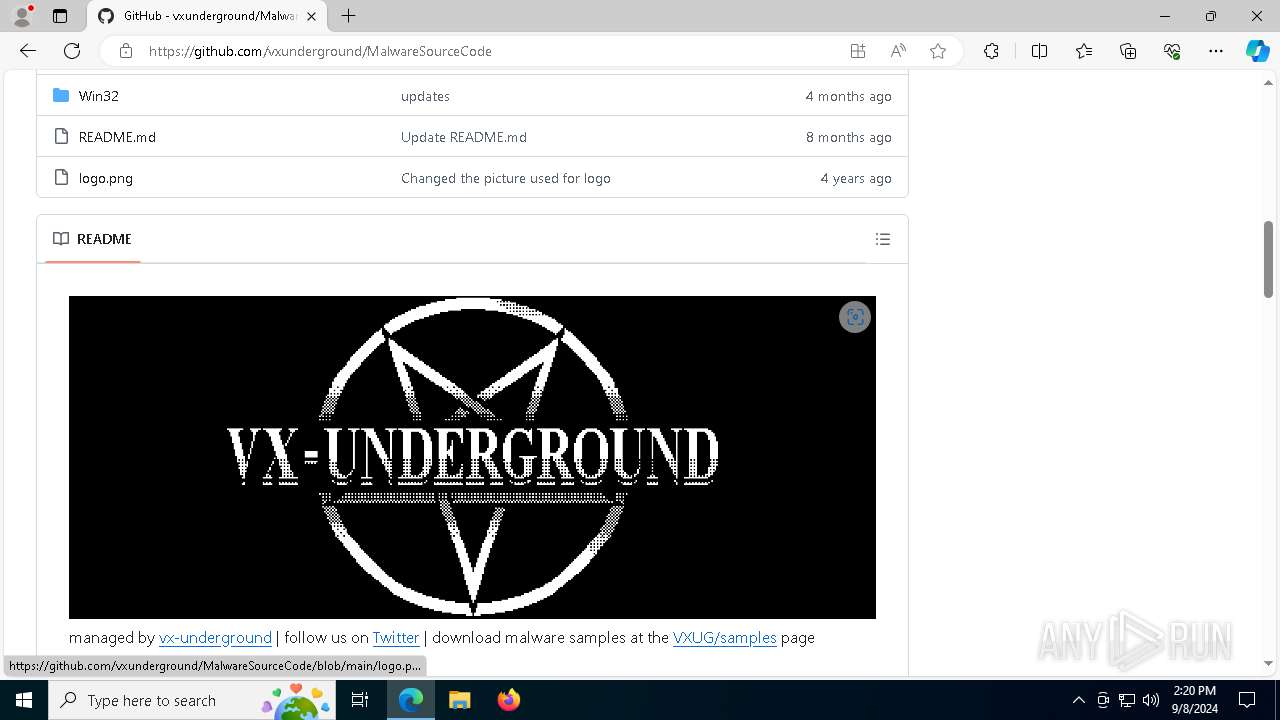Open the logo.png file
This screenshot has height=720, width=1280.
point(106,178)
